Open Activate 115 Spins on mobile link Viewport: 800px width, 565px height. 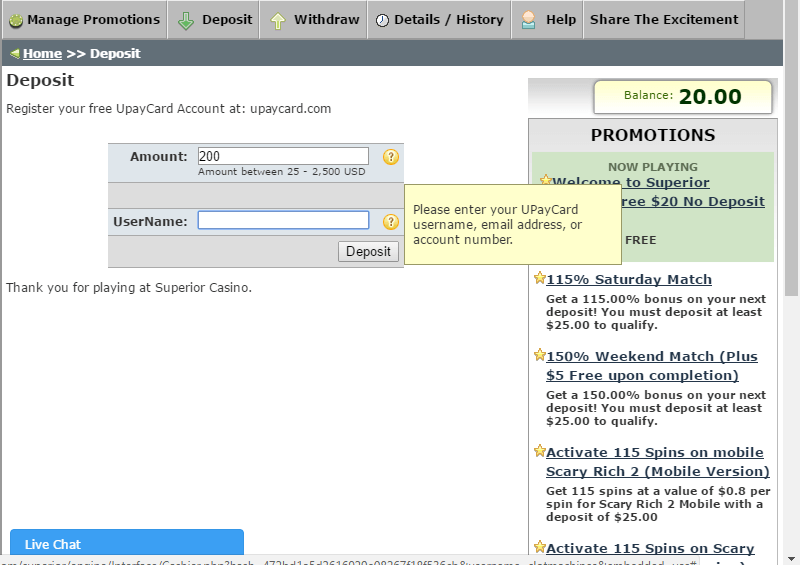(x=658, y=462)
